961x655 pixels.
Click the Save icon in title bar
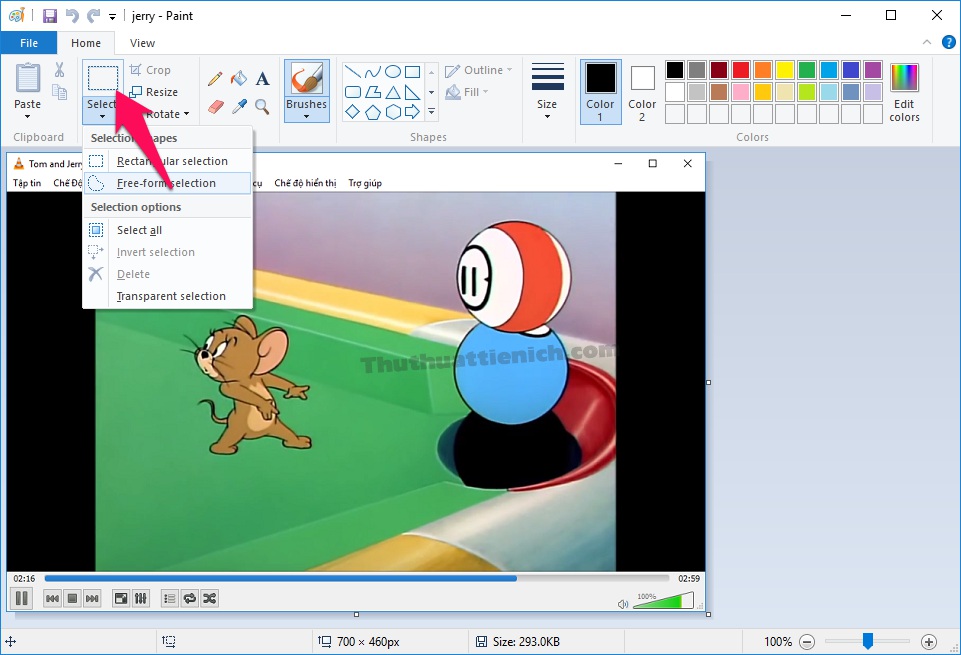(x=50, y=16)
